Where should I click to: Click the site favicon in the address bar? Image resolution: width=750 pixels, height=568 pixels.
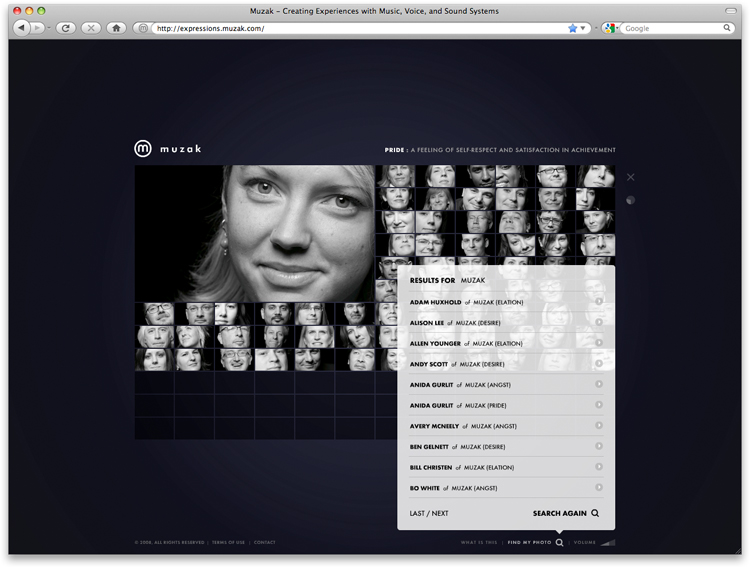tap(143, 28)
